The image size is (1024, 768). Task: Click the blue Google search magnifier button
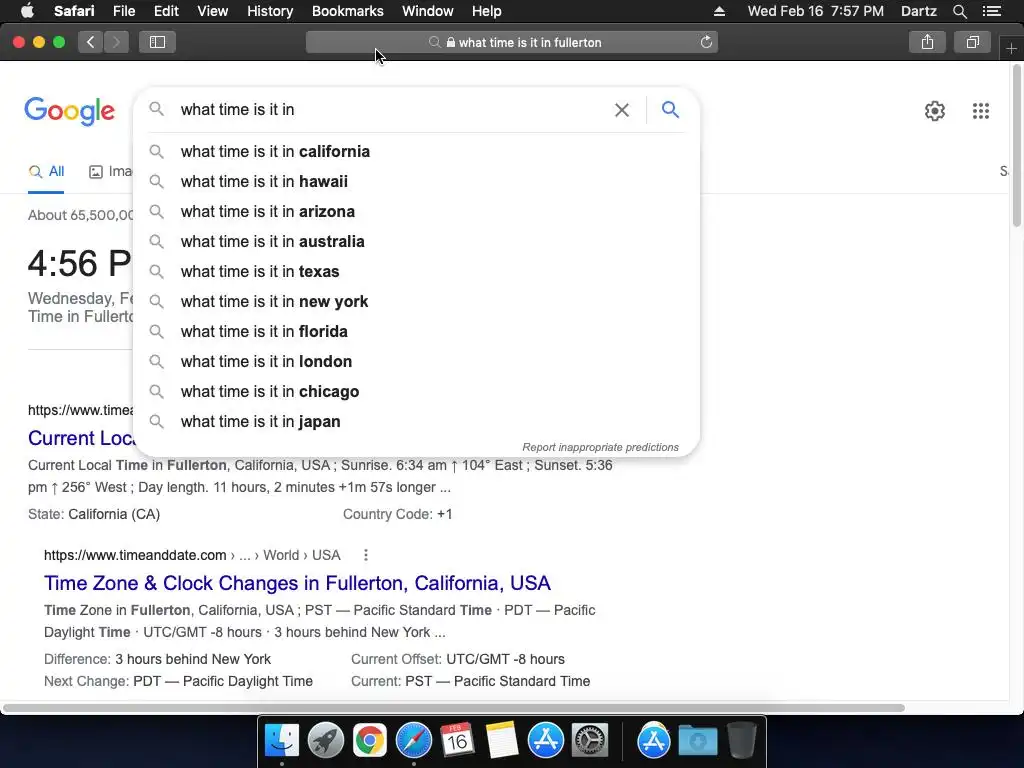[x=670, y=110]
